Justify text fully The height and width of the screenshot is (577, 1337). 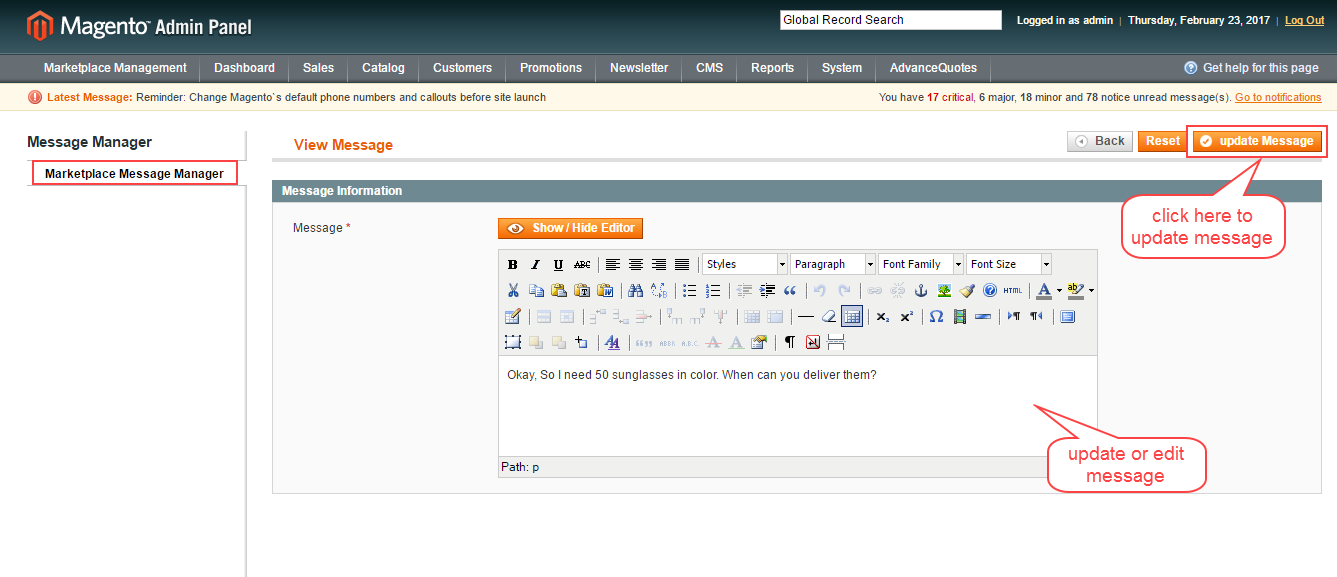(682, 264)
